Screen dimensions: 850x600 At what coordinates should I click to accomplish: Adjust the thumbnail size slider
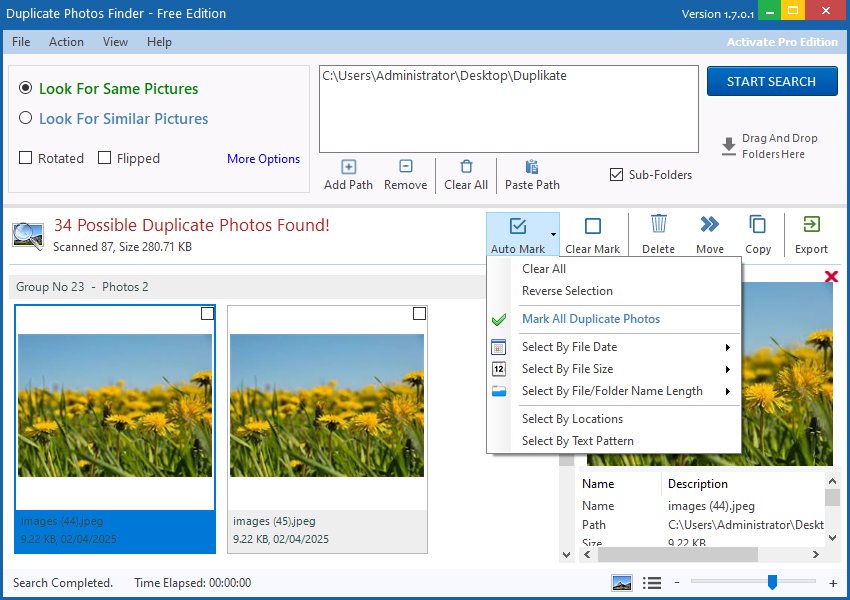[x=772, y=582]
